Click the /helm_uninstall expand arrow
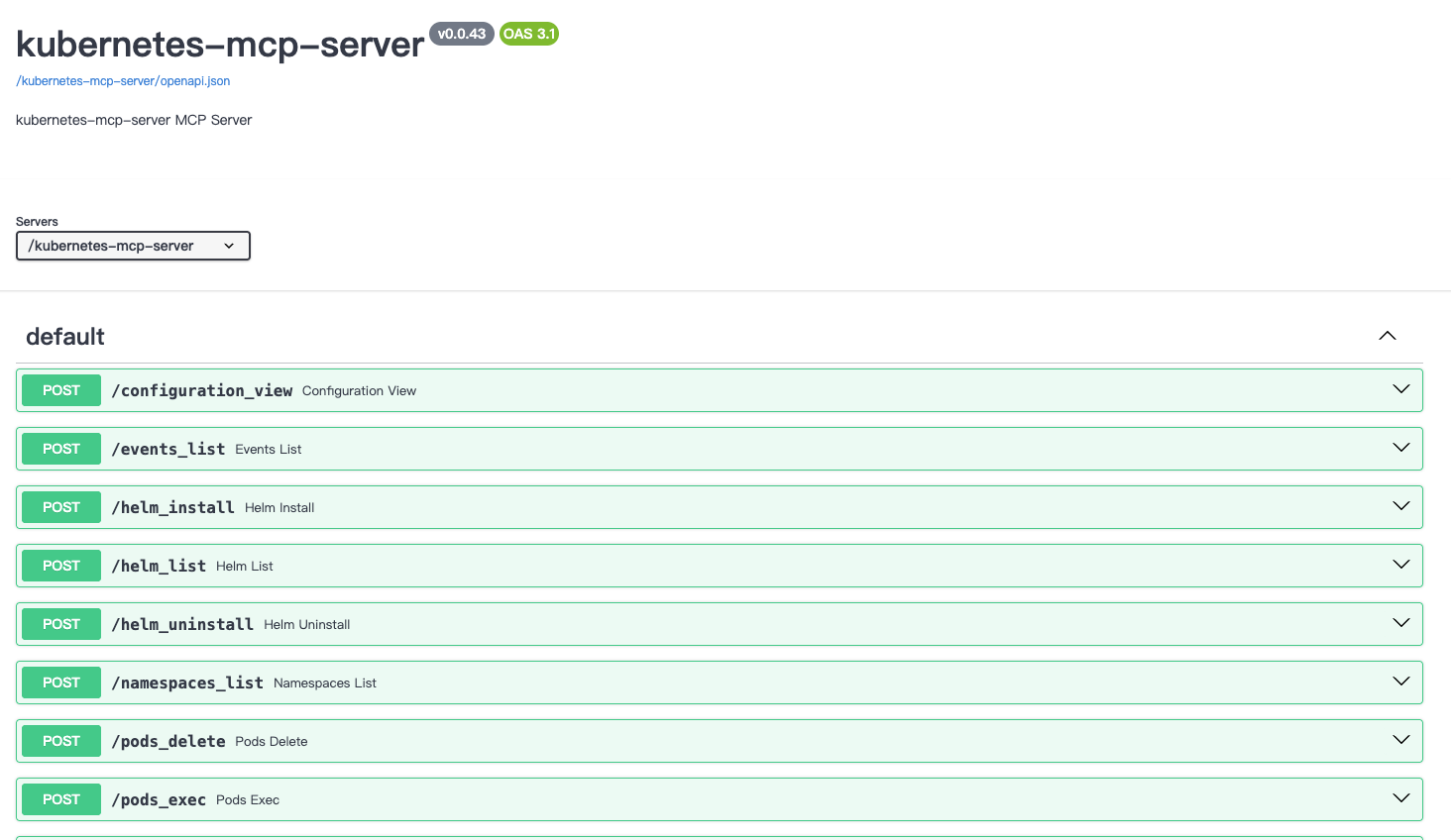Viewport: 1451px width, 840px height. point(1400,623)
